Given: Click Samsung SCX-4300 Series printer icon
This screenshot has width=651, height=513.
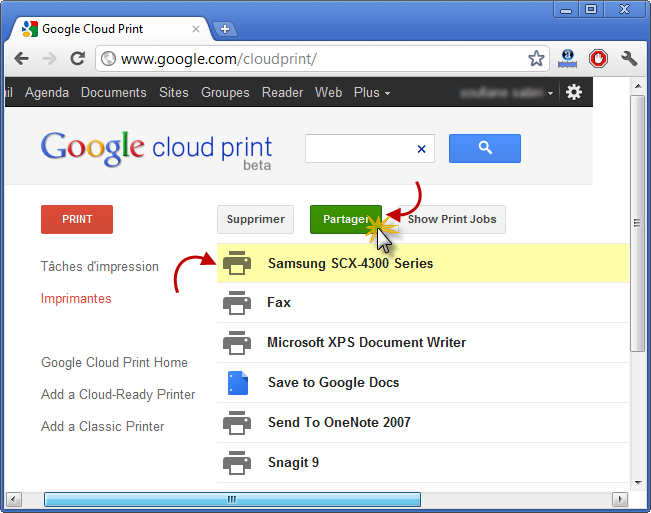Looking at the screenshot, I should click(x=237, y=263).
